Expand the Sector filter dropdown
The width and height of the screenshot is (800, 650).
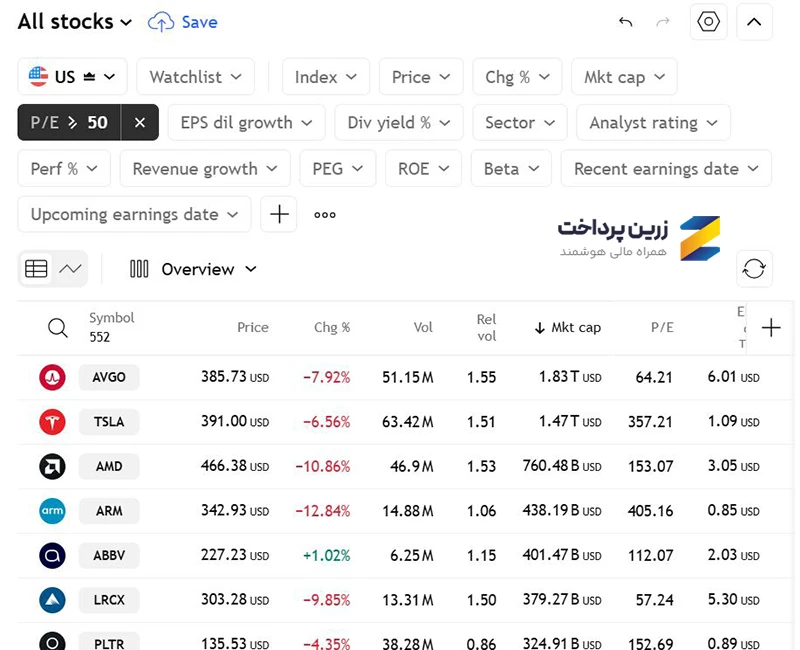(520, 122)
